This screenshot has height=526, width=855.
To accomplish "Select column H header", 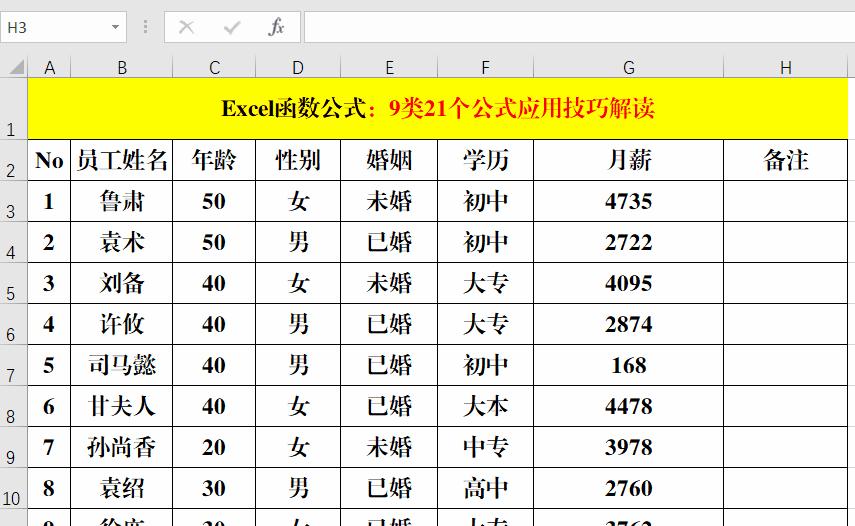I will [x=786, y=68].
